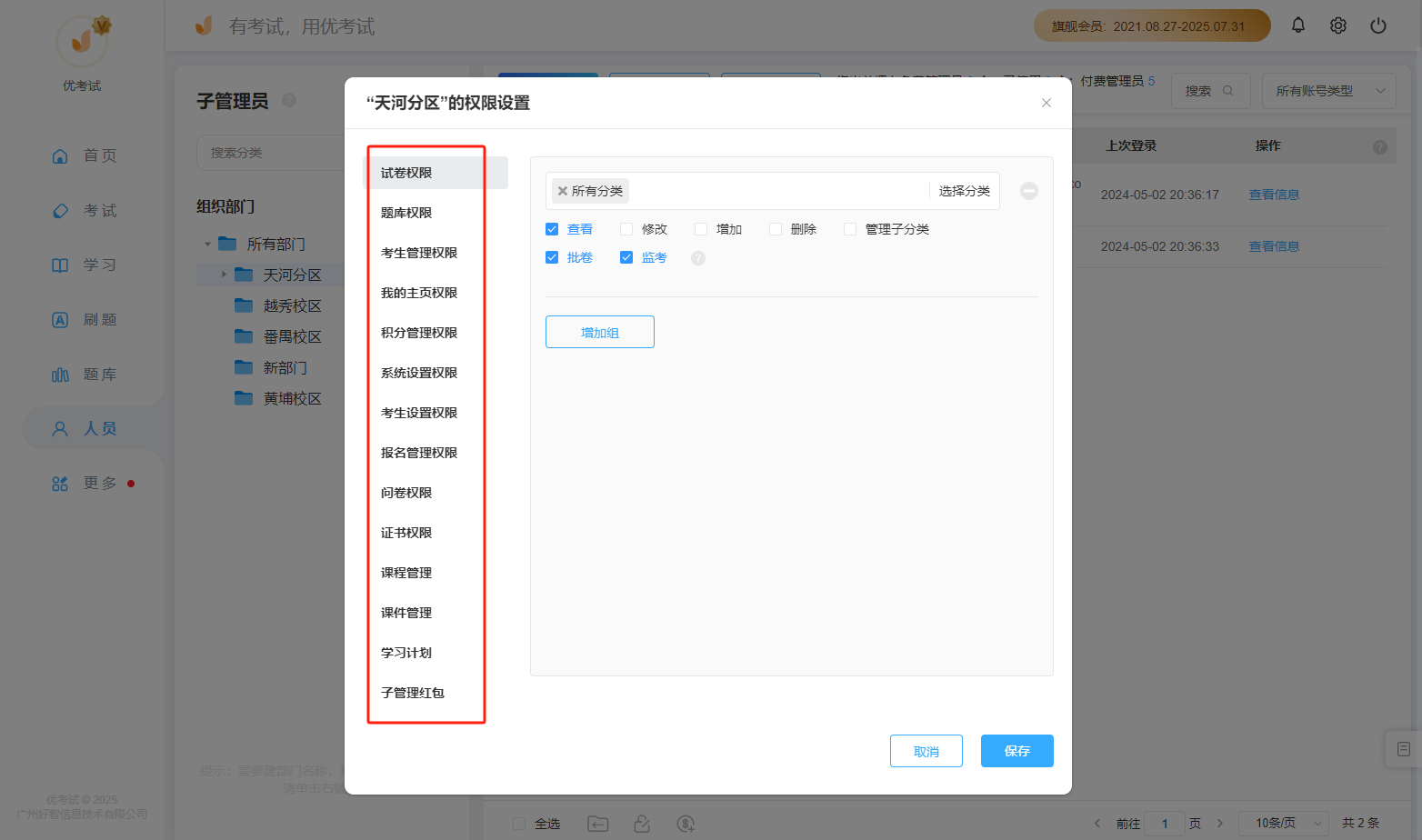The width and height of the screenshot is (1422, 840).
Task: Click the 天河分区 folder icon
Action: click(x=244, y=275)
